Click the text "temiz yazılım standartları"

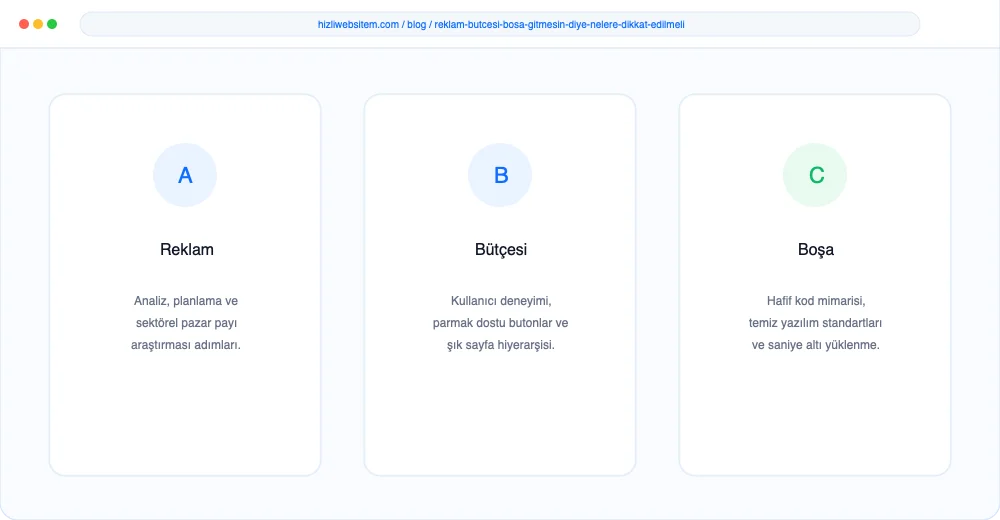point(815,323)
